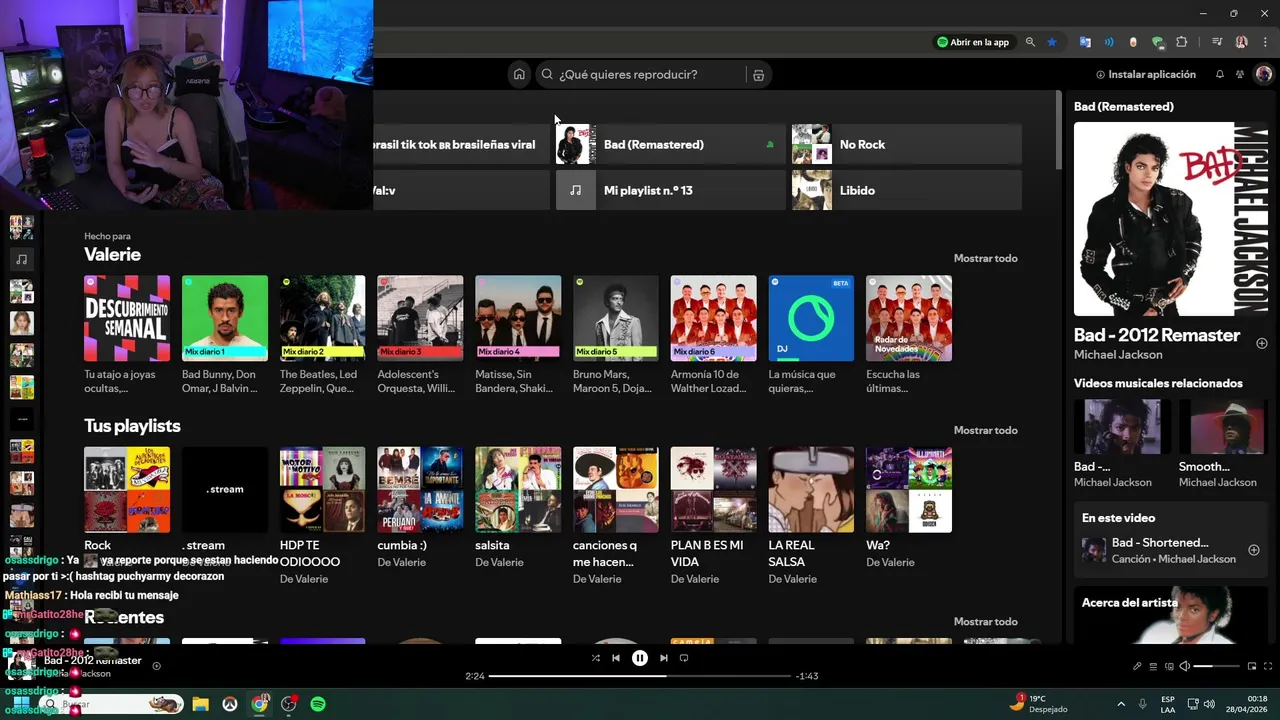Open weather widget 19°C Despejado

[1038, 704]
